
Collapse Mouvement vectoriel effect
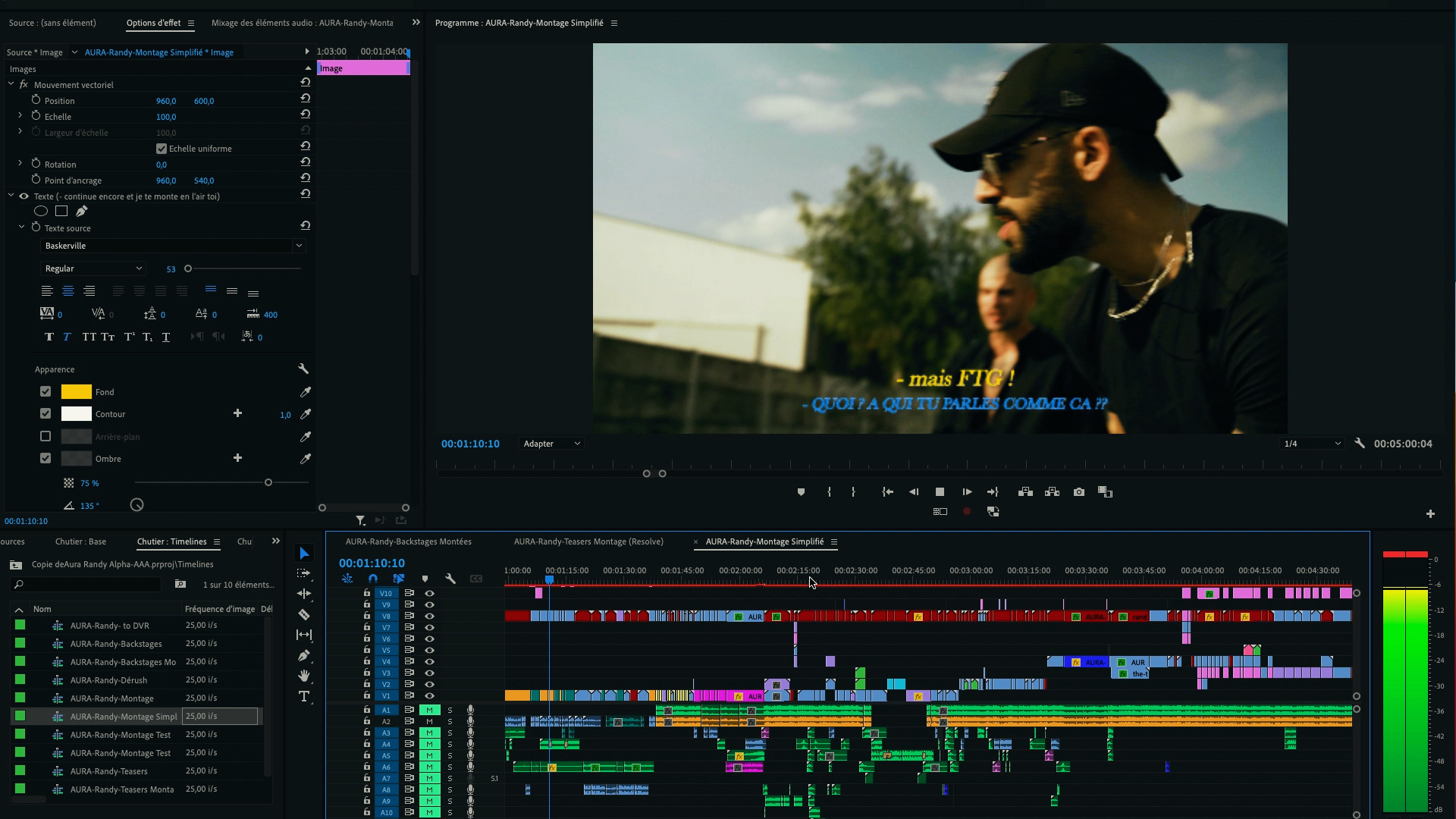click(11, 84)
